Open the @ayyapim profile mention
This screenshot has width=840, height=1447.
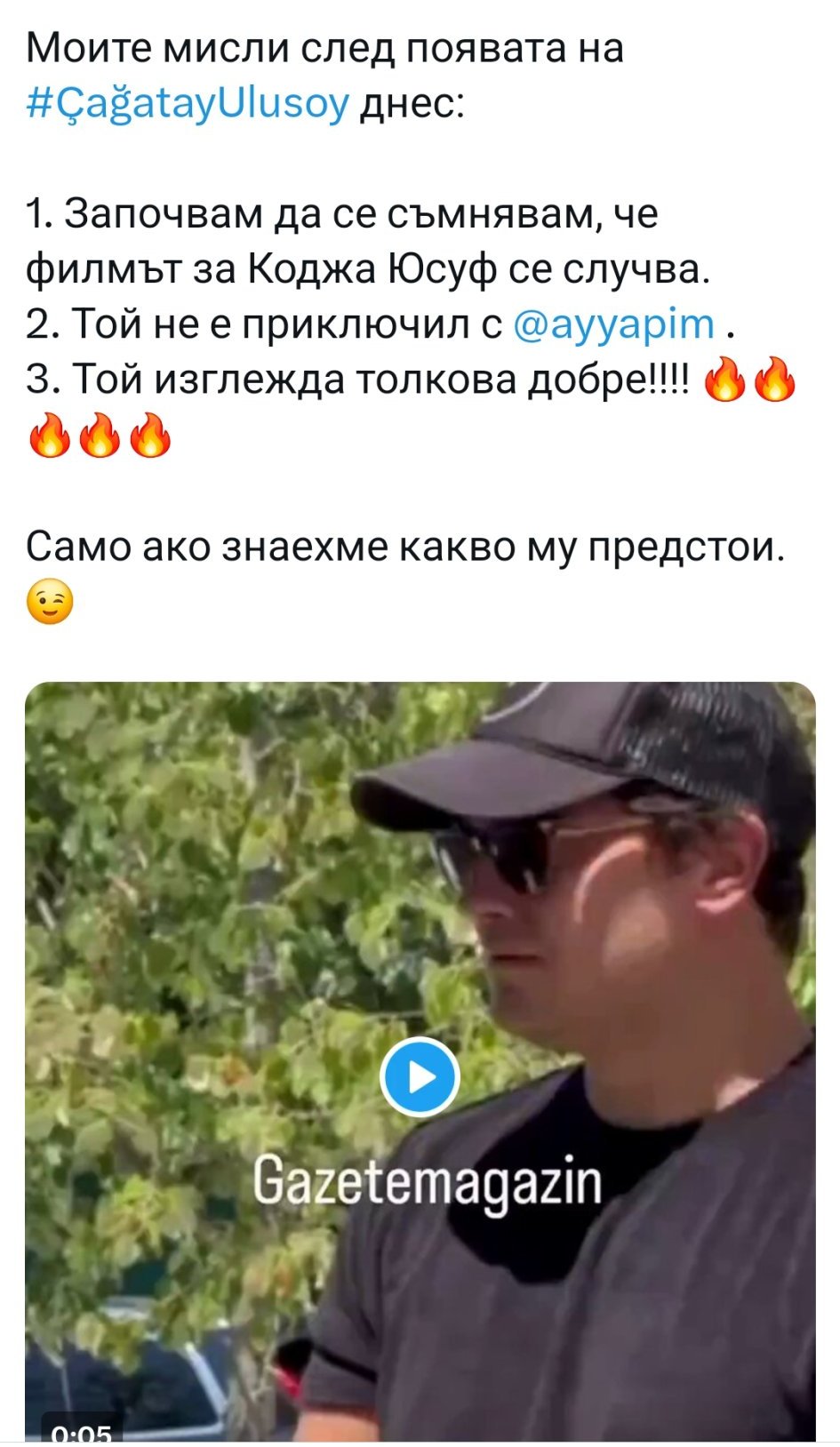pos(613,324)
